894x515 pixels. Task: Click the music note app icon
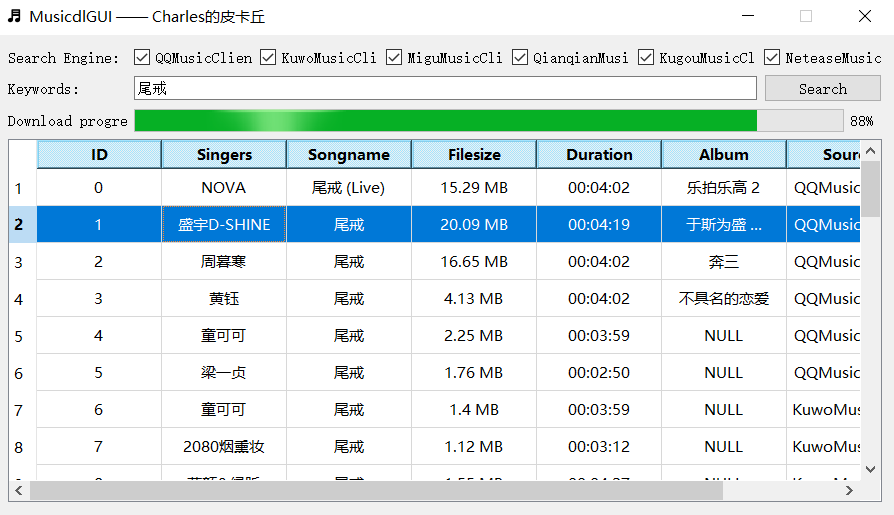(14, 16)
